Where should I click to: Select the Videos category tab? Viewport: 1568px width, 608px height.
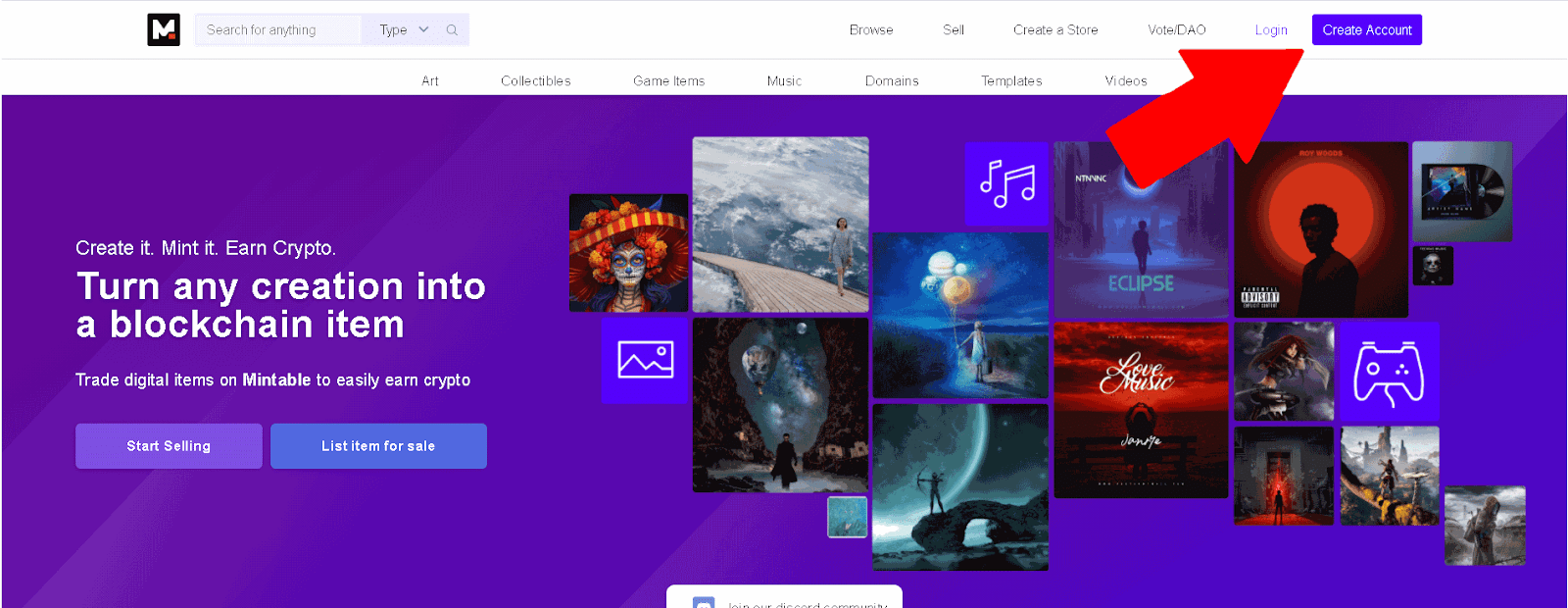pos(1126,80)
